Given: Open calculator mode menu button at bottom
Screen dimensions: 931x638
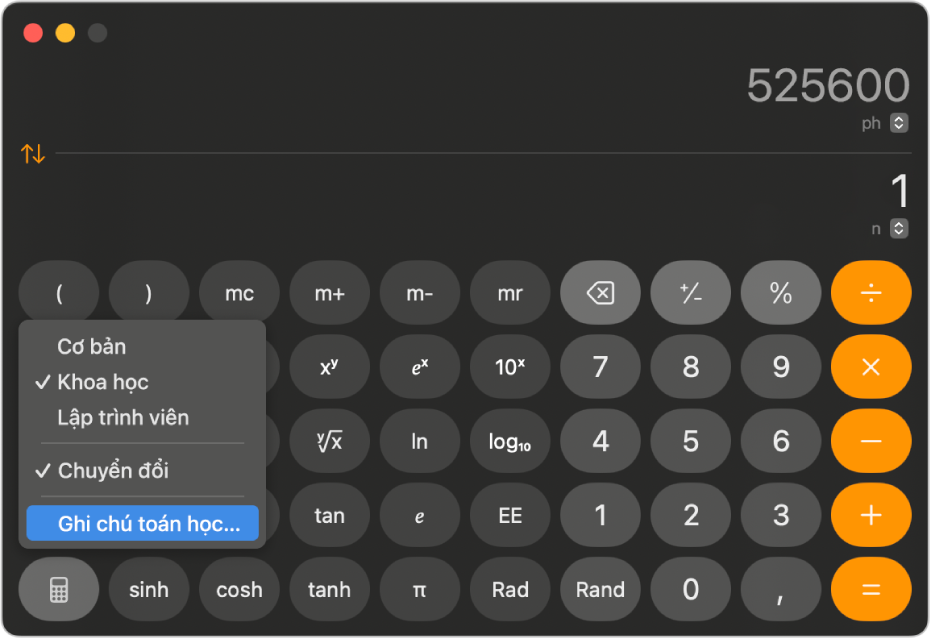Looking at the screenshot, I should [x=59, y=590].
